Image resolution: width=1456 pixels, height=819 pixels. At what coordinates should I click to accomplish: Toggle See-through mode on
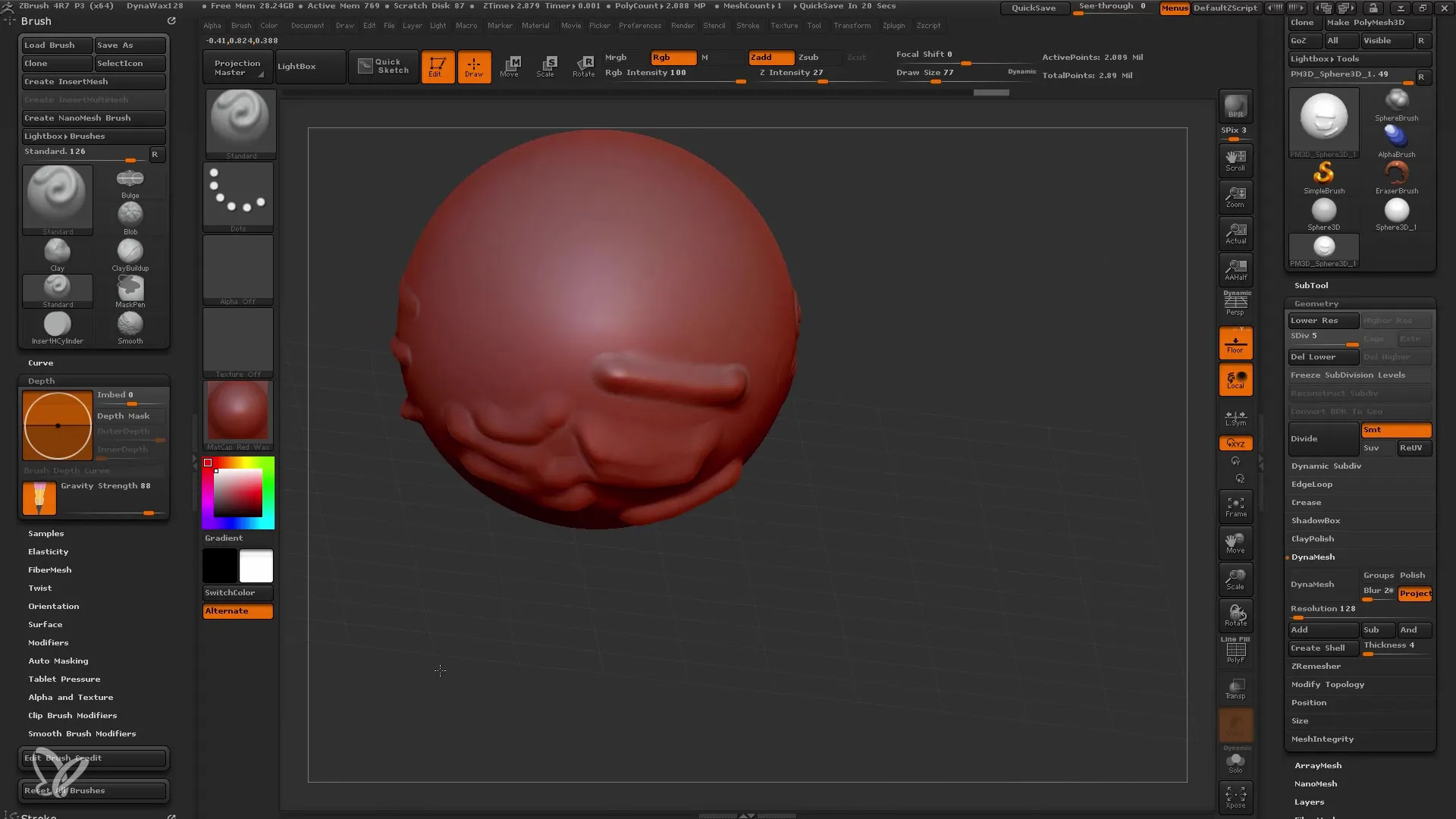(1112, 7)
